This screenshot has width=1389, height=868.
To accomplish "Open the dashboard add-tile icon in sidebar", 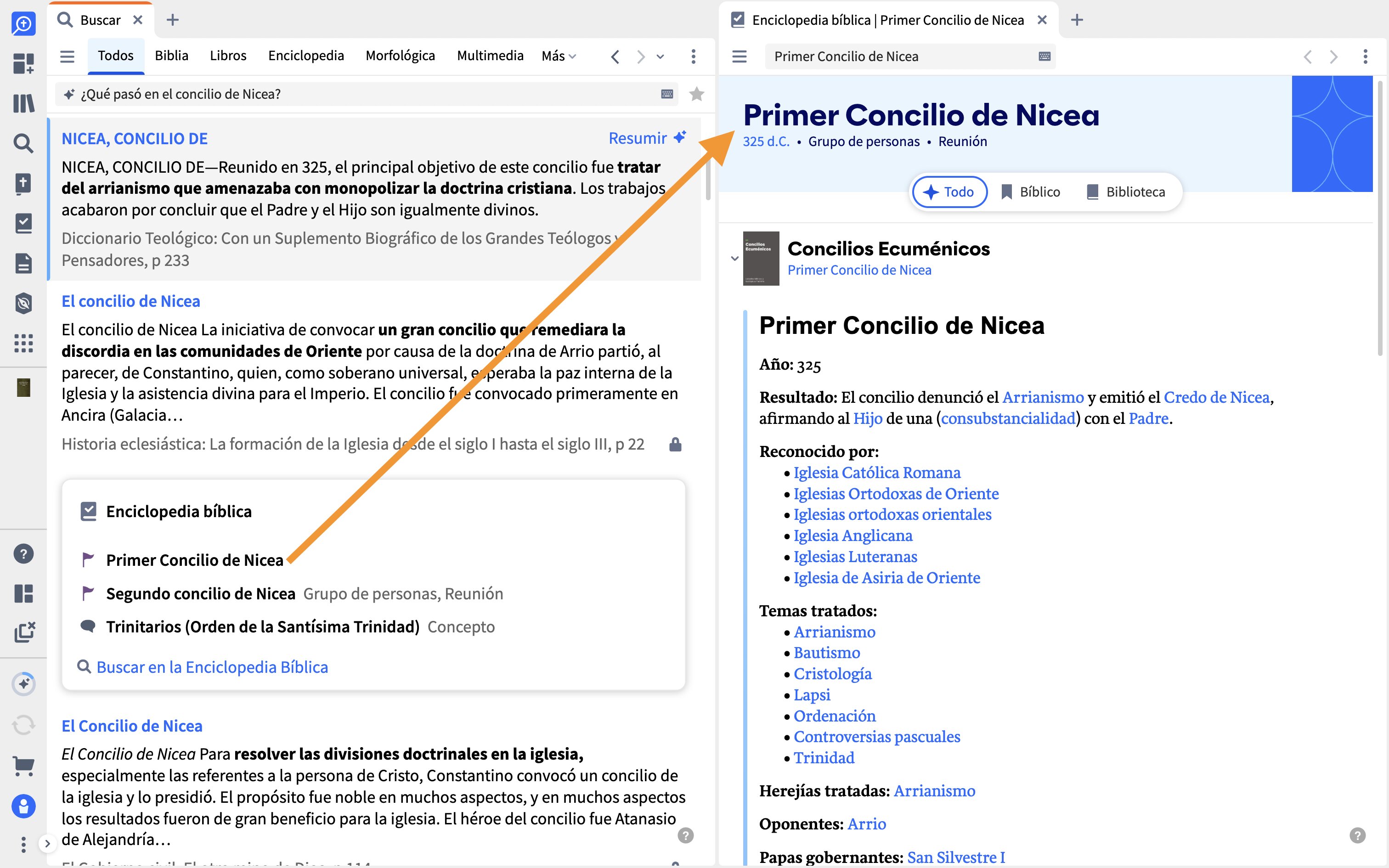I will pyautogui.click(x=23, y=63).
